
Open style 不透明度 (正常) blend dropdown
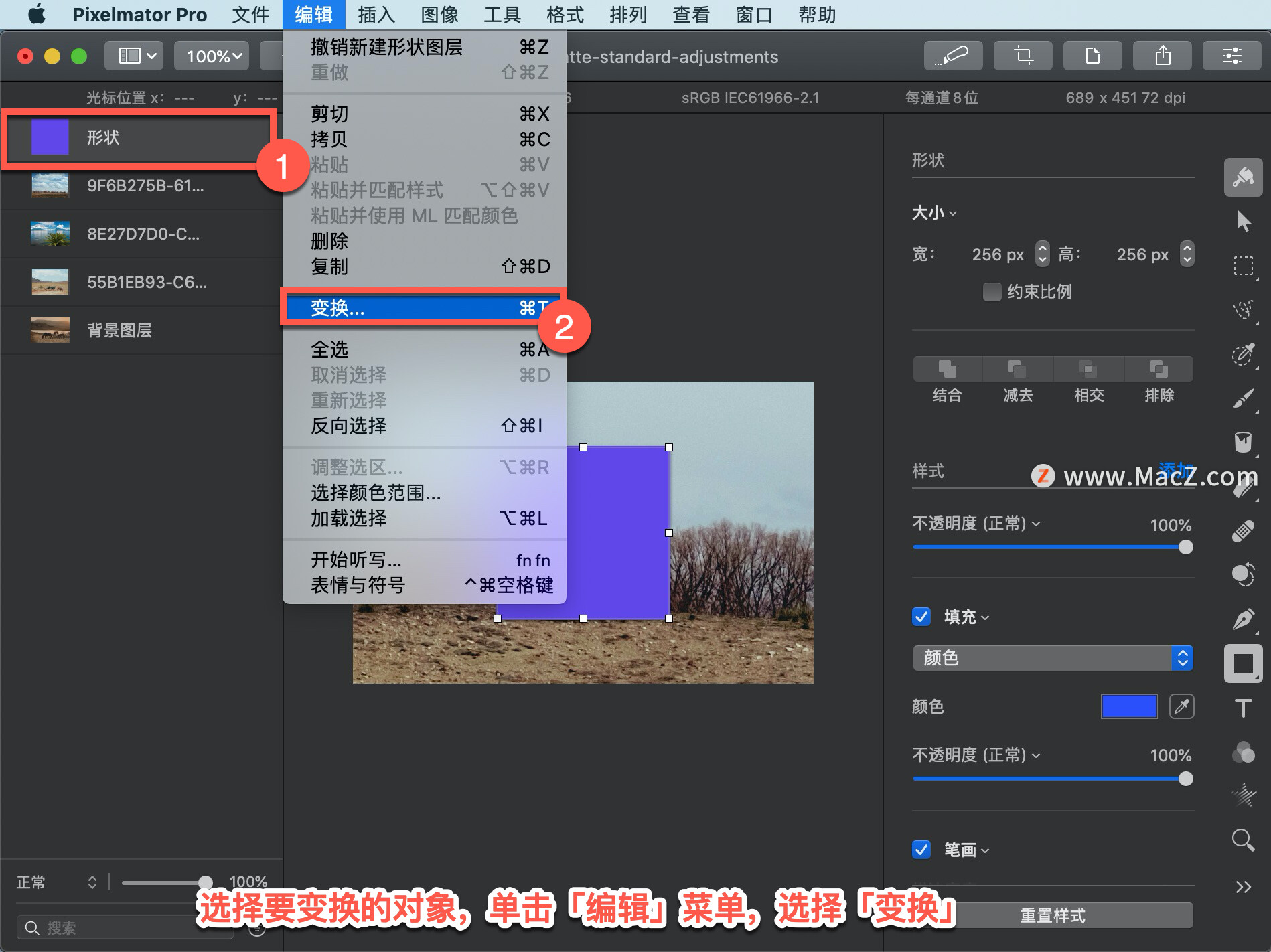(x=976, y=524)
